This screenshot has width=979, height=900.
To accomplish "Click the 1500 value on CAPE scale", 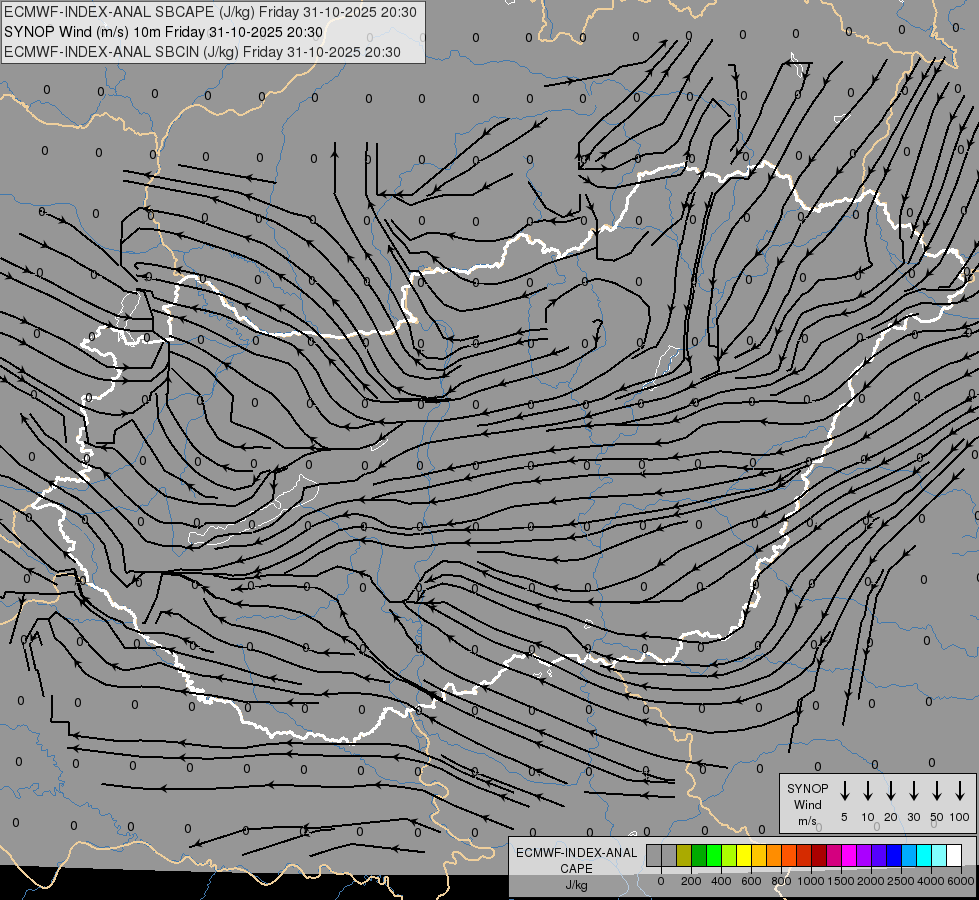I will click(x=841, y=881).
